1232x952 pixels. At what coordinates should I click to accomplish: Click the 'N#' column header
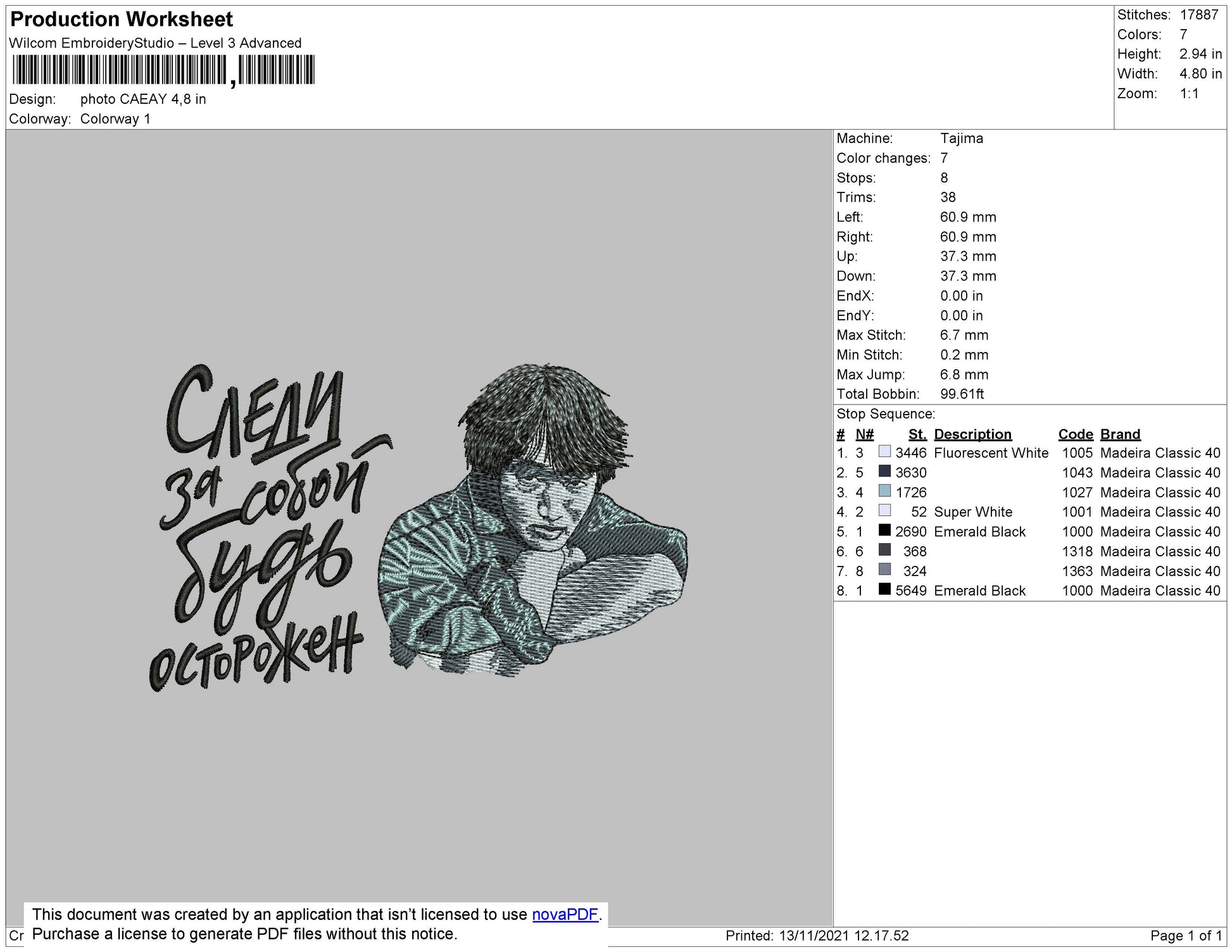pyautogui.click(x=864, y=434)
